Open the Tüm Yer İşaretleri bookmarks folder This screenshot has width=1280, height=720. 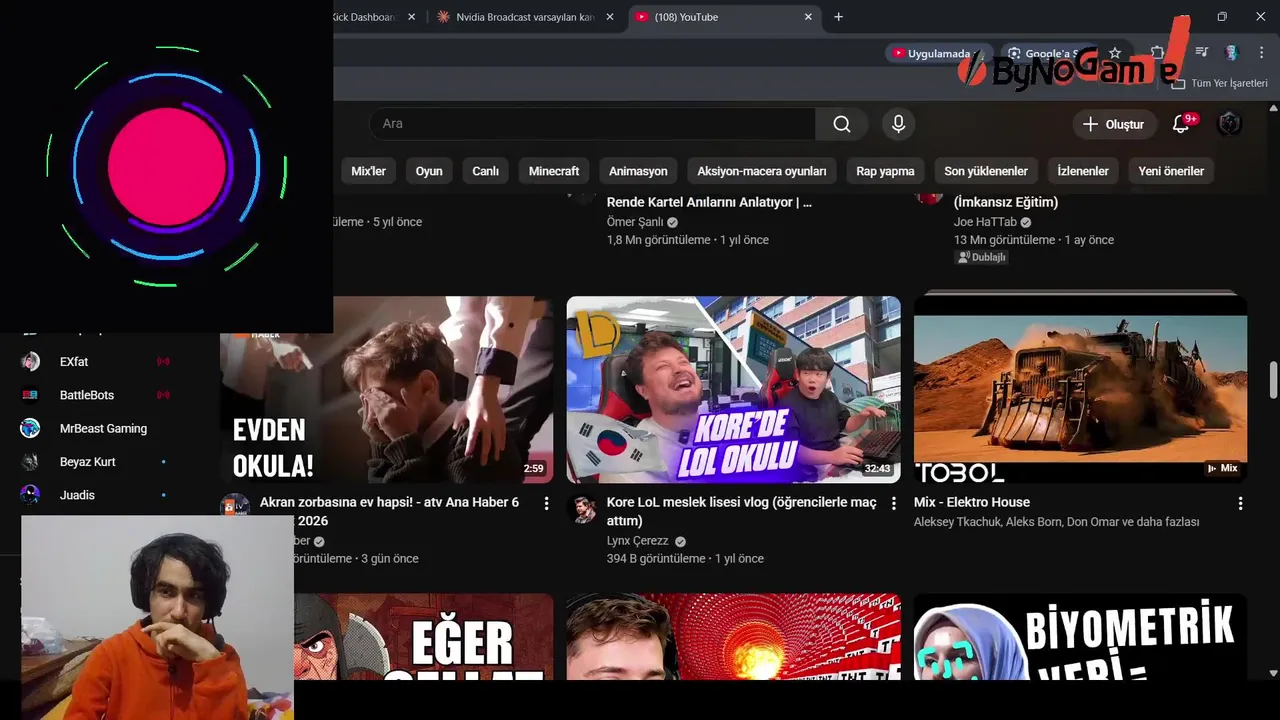pyautogui.click(x=1220, y=83)
